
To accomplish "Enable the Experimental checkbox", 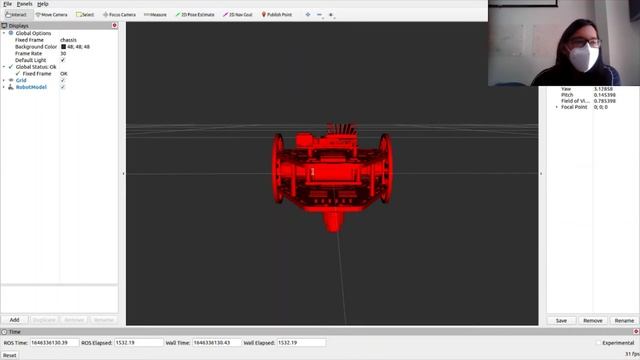I will (x=599, y=343).
